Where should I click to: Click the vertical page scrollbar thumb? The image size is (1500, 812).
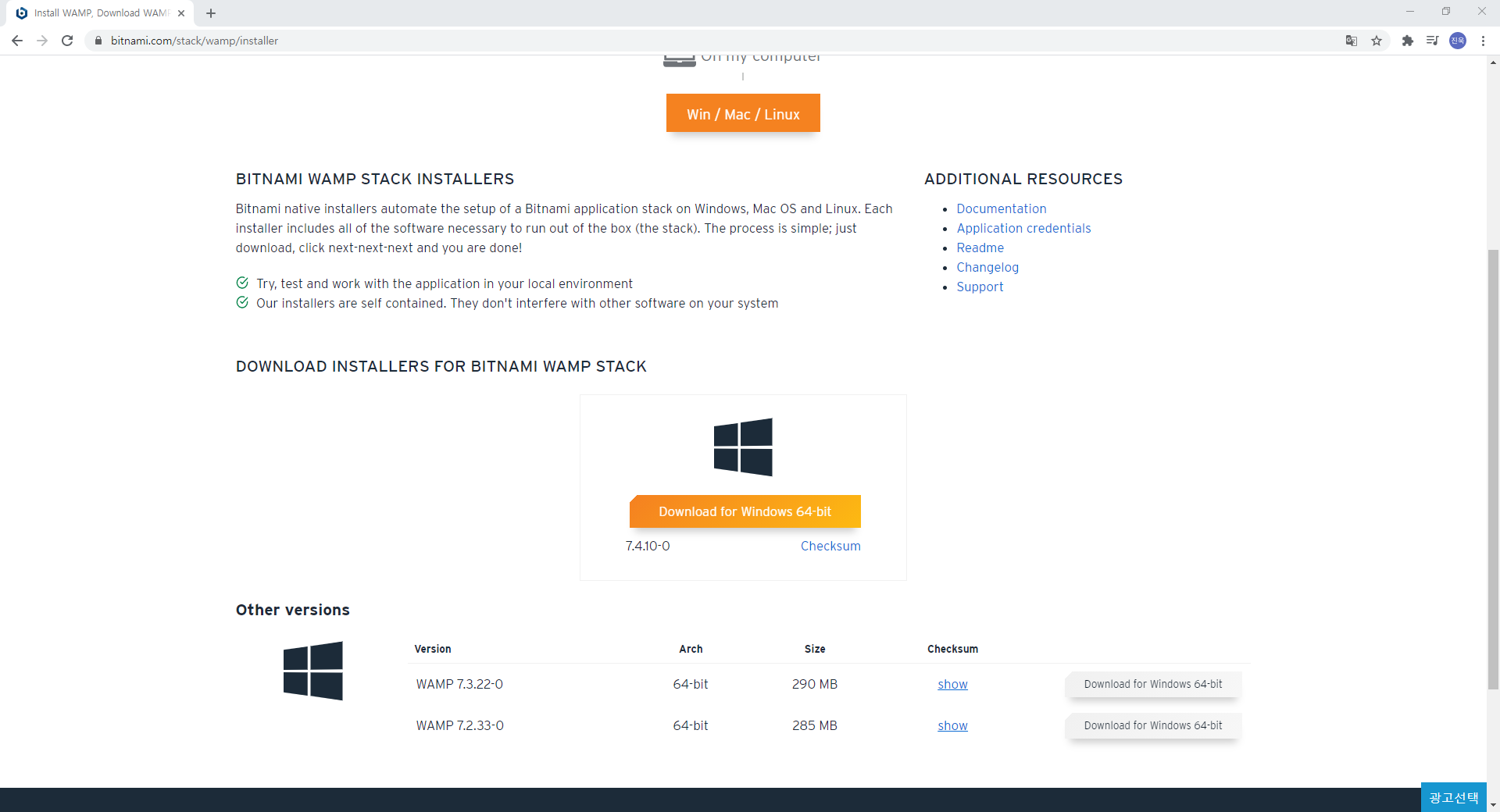click(x=1493, y=468)
